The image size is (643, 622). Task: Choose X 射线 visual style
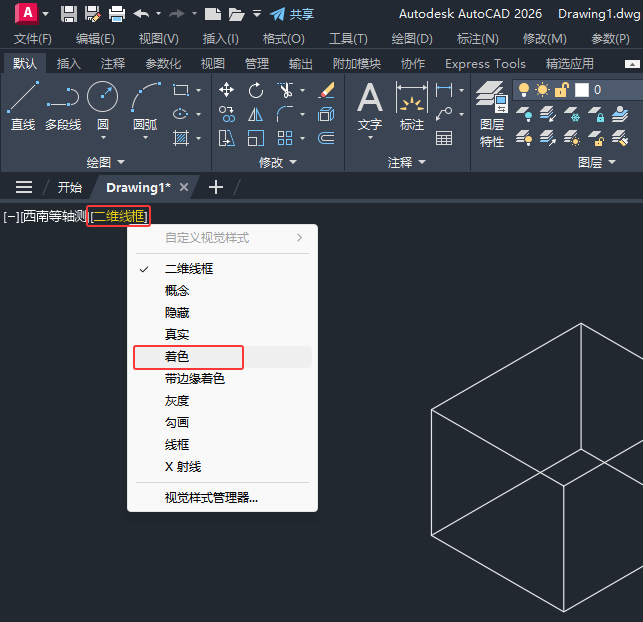point(222,467)
